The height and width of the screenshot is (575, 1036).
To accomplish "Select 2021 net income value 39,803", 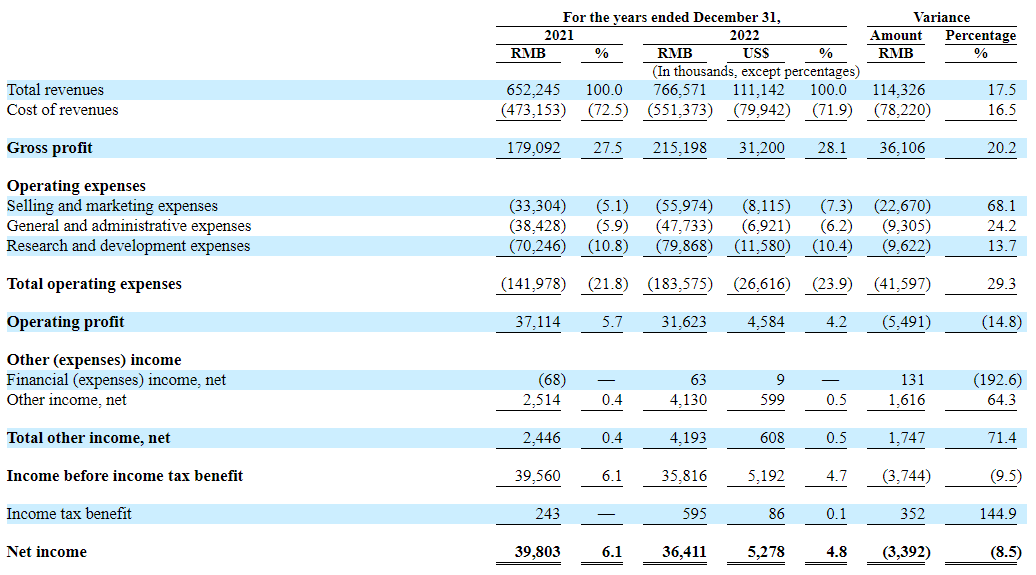I will pos(535,552).
